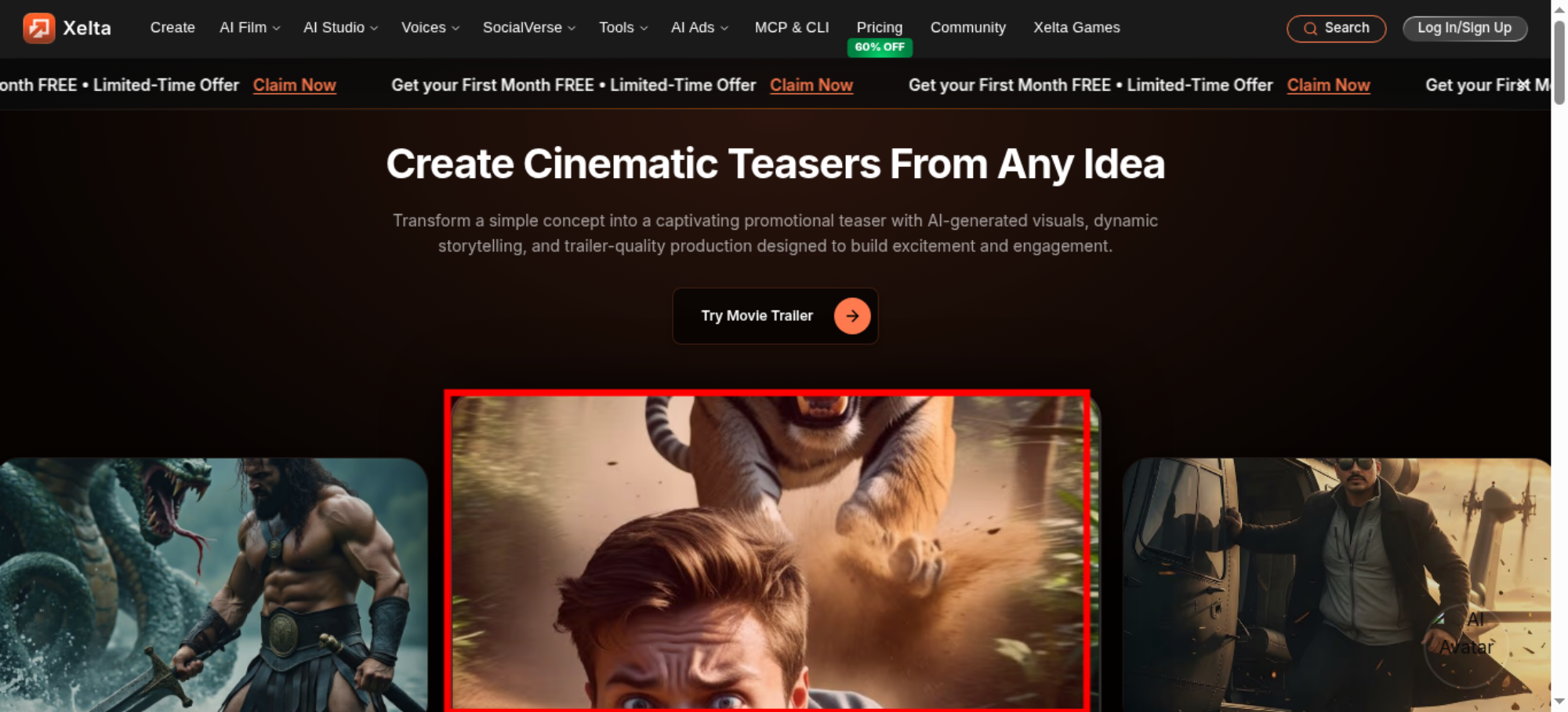Click the Xelta logo icon

38,28
